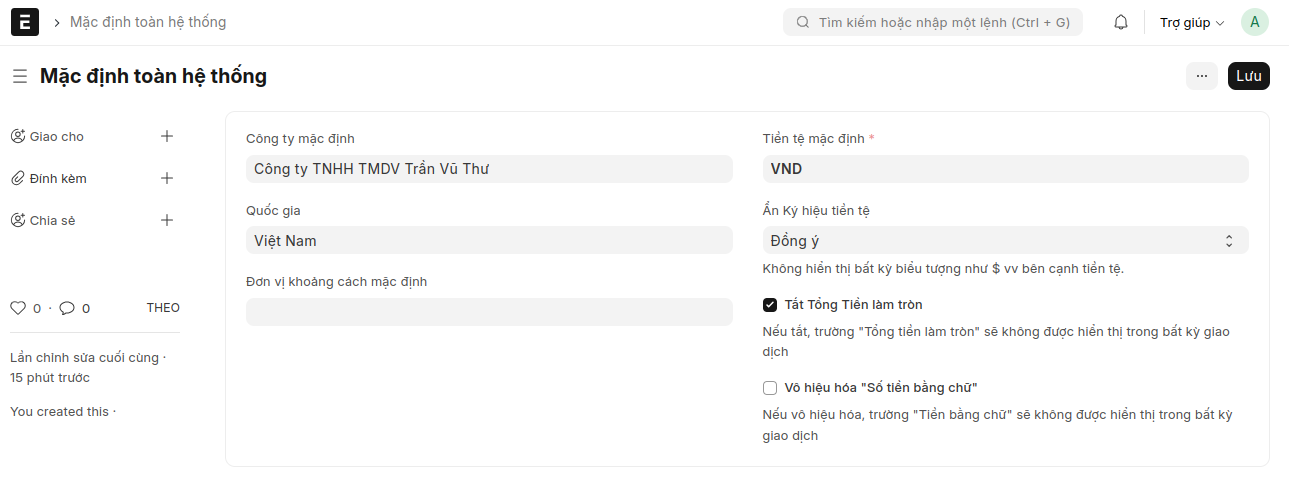Image resolution: width=1289 pixels, height=483 pixels.
Task: Open the user avatar A menu
Action: (1254, 22)
